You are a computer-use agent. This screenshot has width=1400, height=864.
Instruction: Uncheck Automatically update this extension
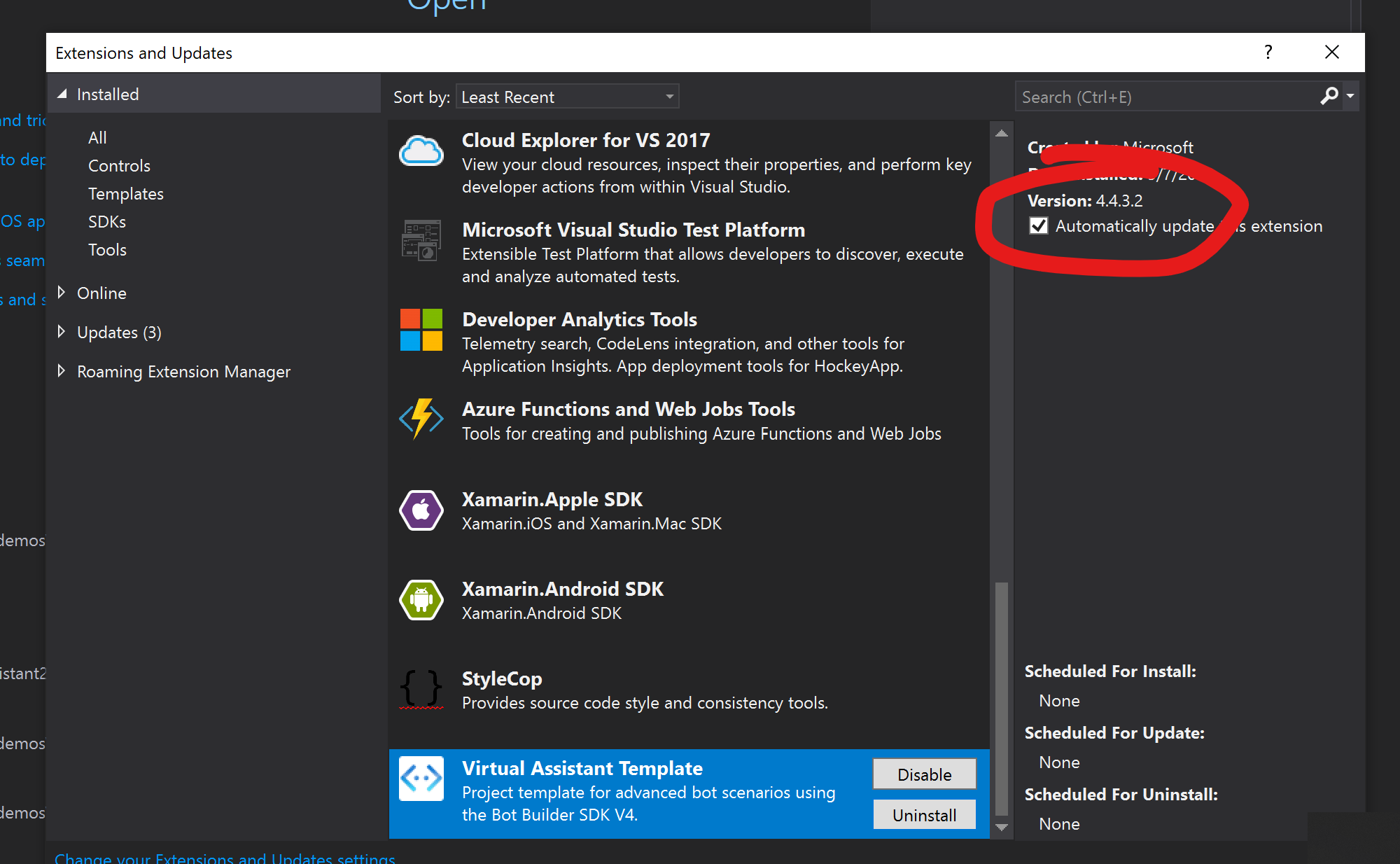[1039, 225]
